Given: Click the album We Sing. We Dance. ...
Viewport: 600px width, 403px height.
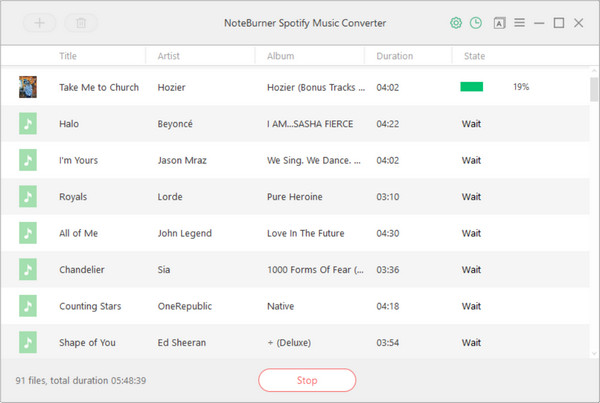Looking at the screenshot, I should point(313,160).
